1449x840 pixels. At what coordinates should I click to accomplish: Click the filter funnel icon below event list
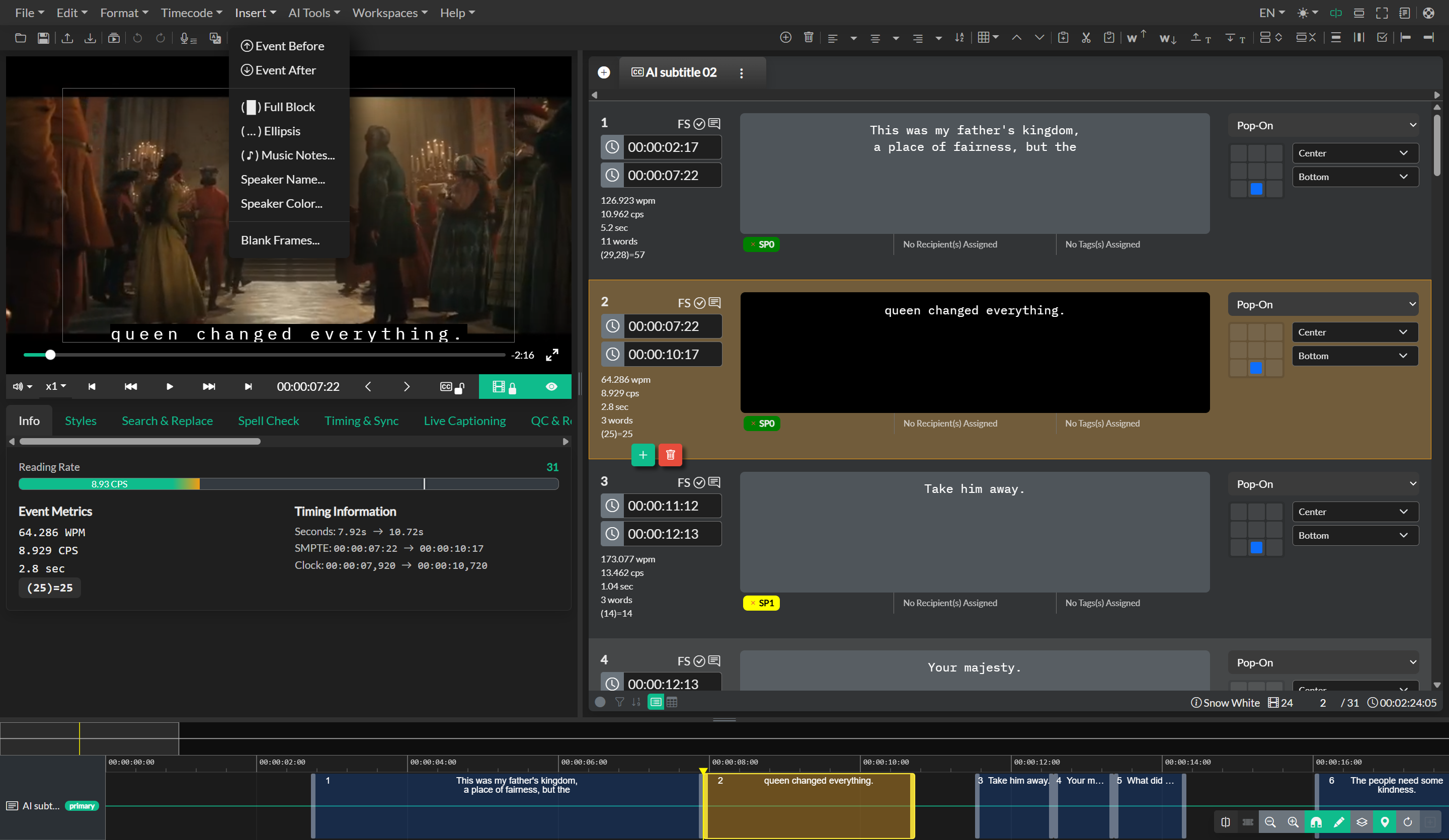pyautogui.click(x=619, y=702)
